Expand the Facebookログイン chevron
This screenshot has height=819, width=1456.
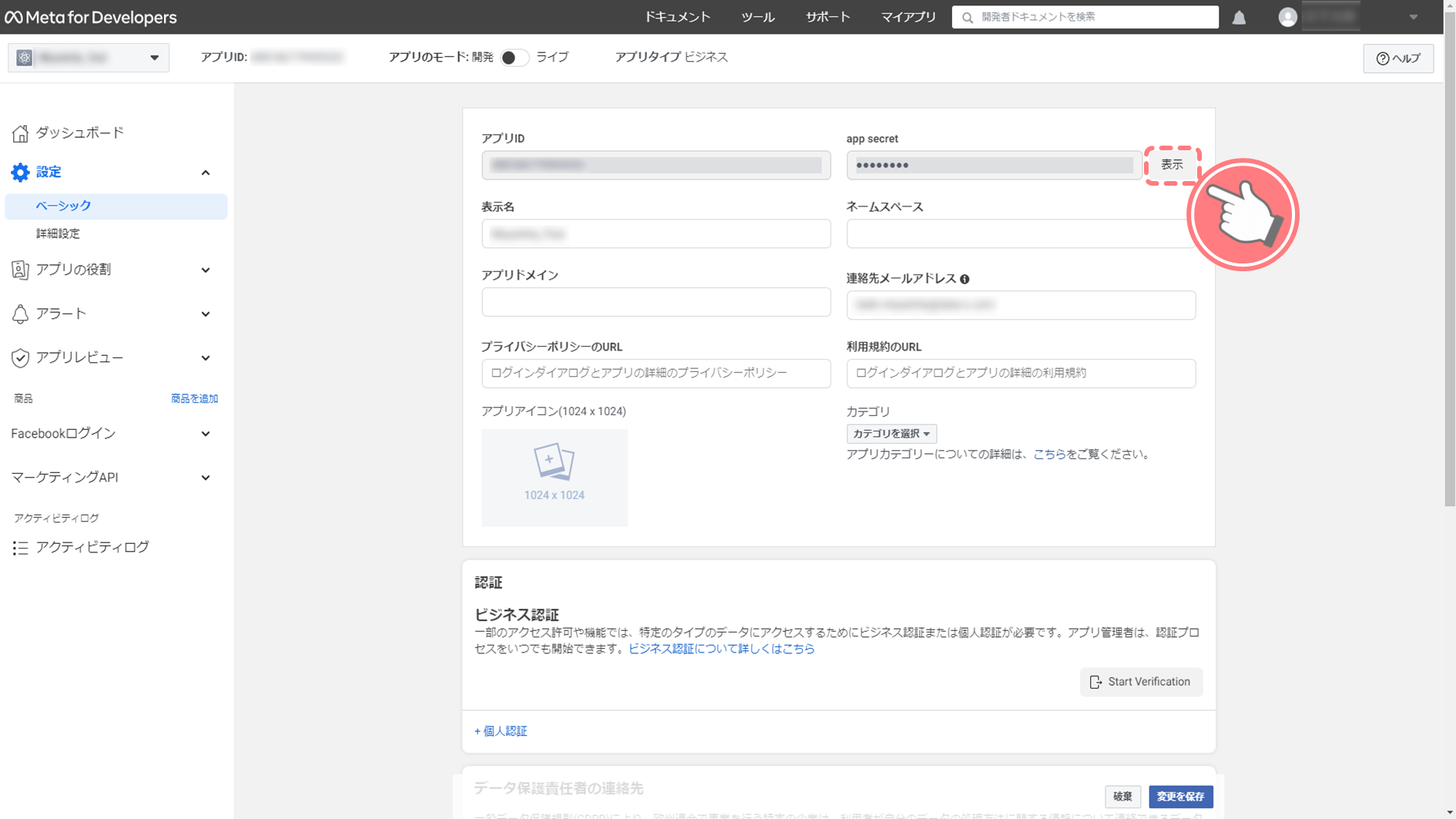(x=206, y=434)
